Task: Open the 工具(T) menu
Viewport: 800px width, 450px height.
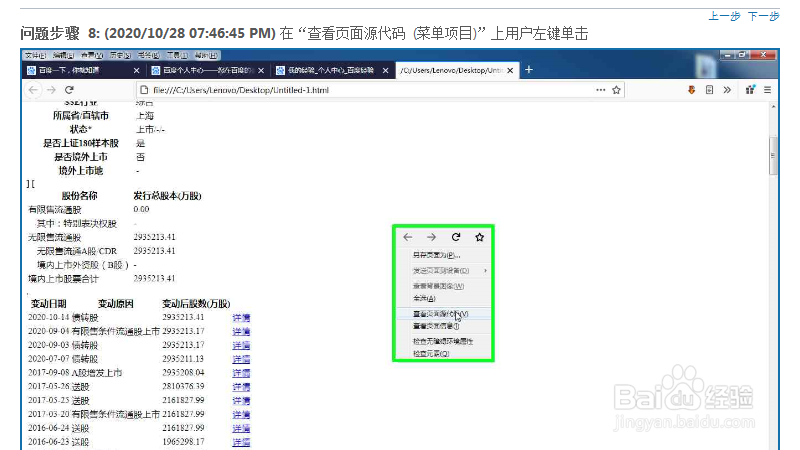Action: 177,55
